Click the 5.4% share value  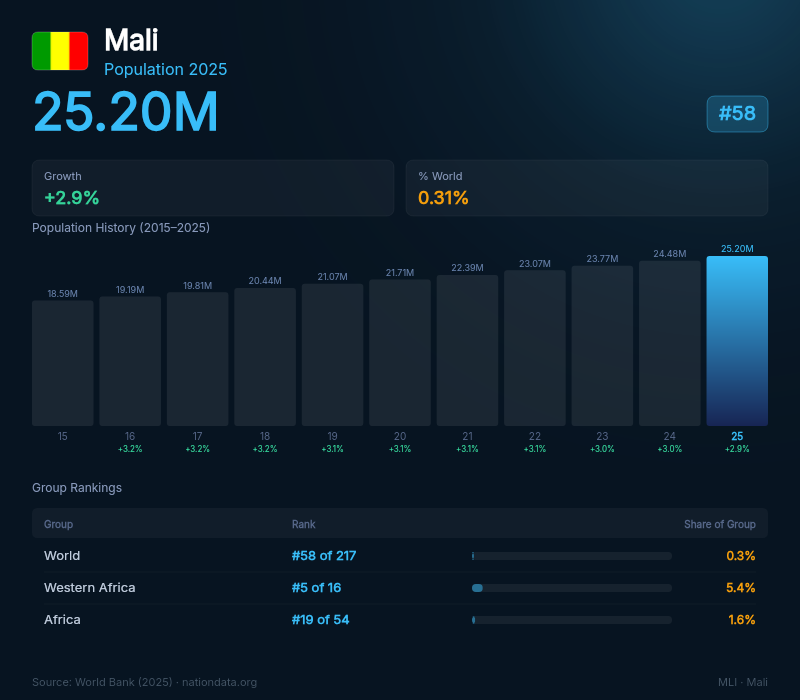pos(740,588)
